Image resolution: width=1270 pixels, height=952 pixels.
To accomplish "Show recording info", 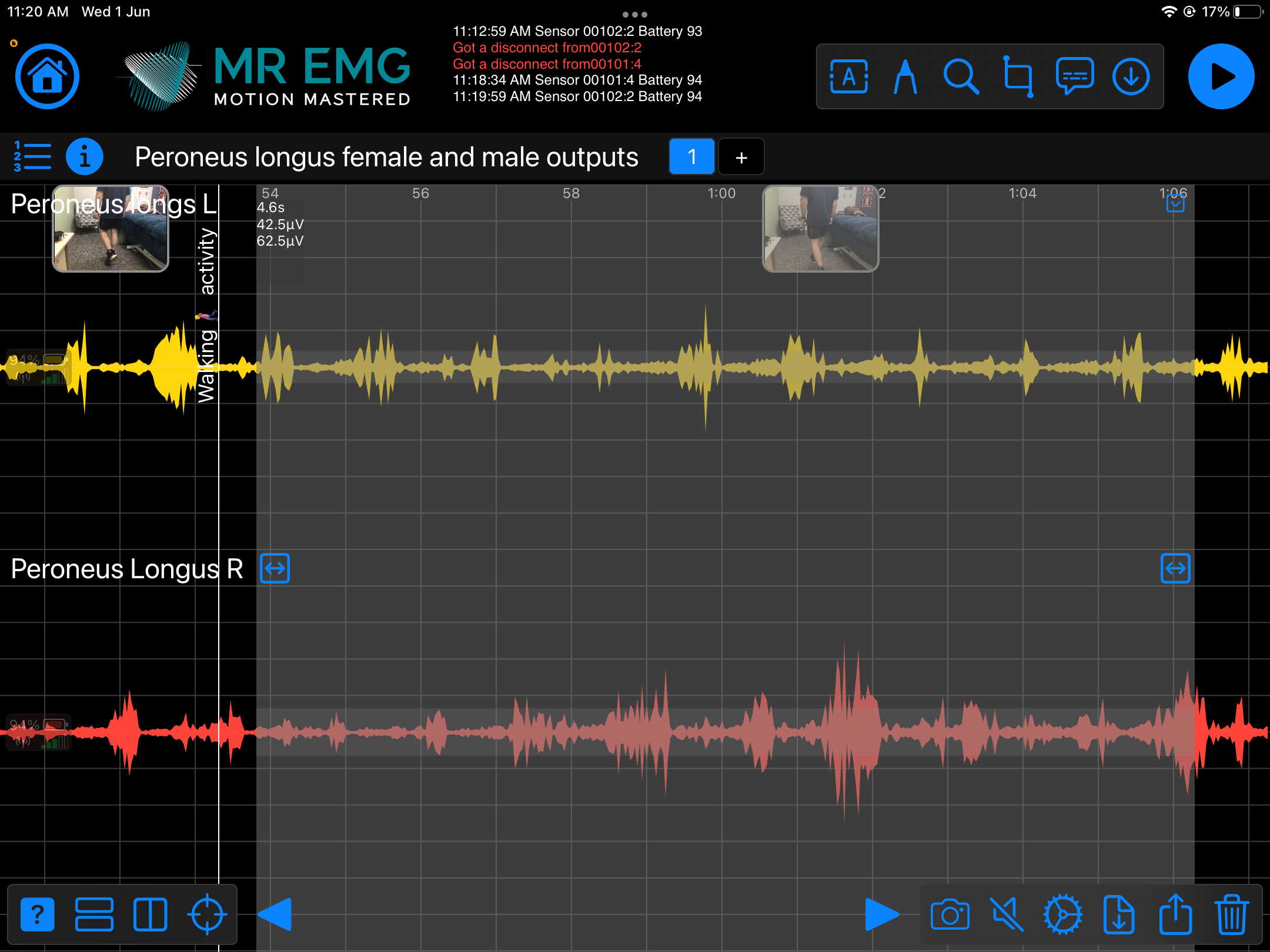I will (x=85, y=156).
